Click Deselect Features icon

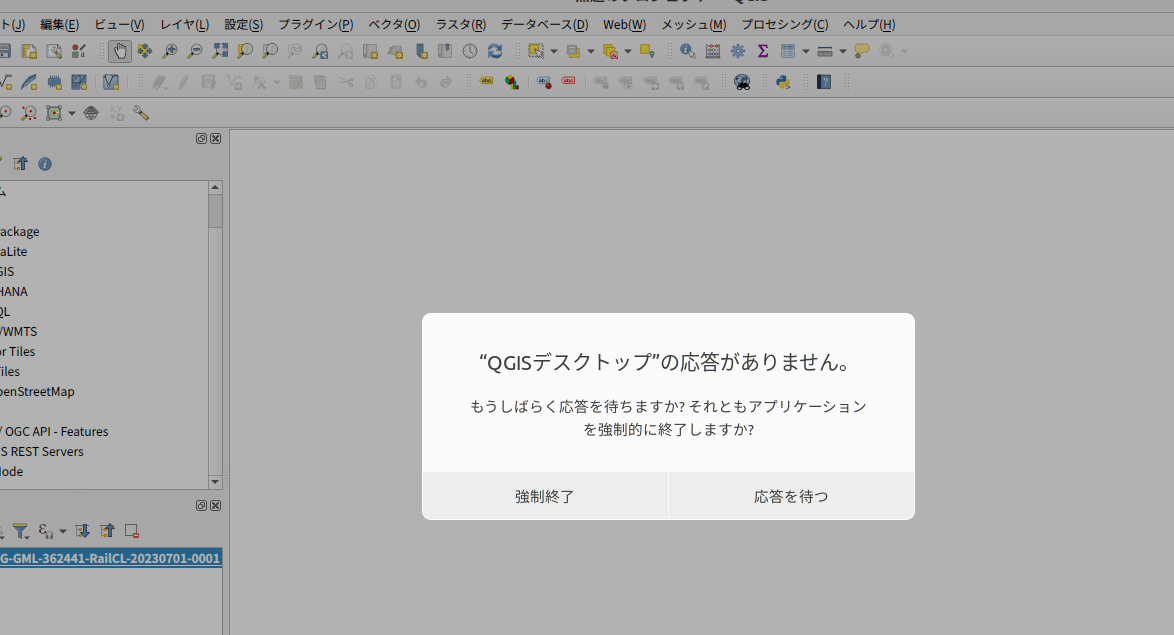[x=610, y=51]
